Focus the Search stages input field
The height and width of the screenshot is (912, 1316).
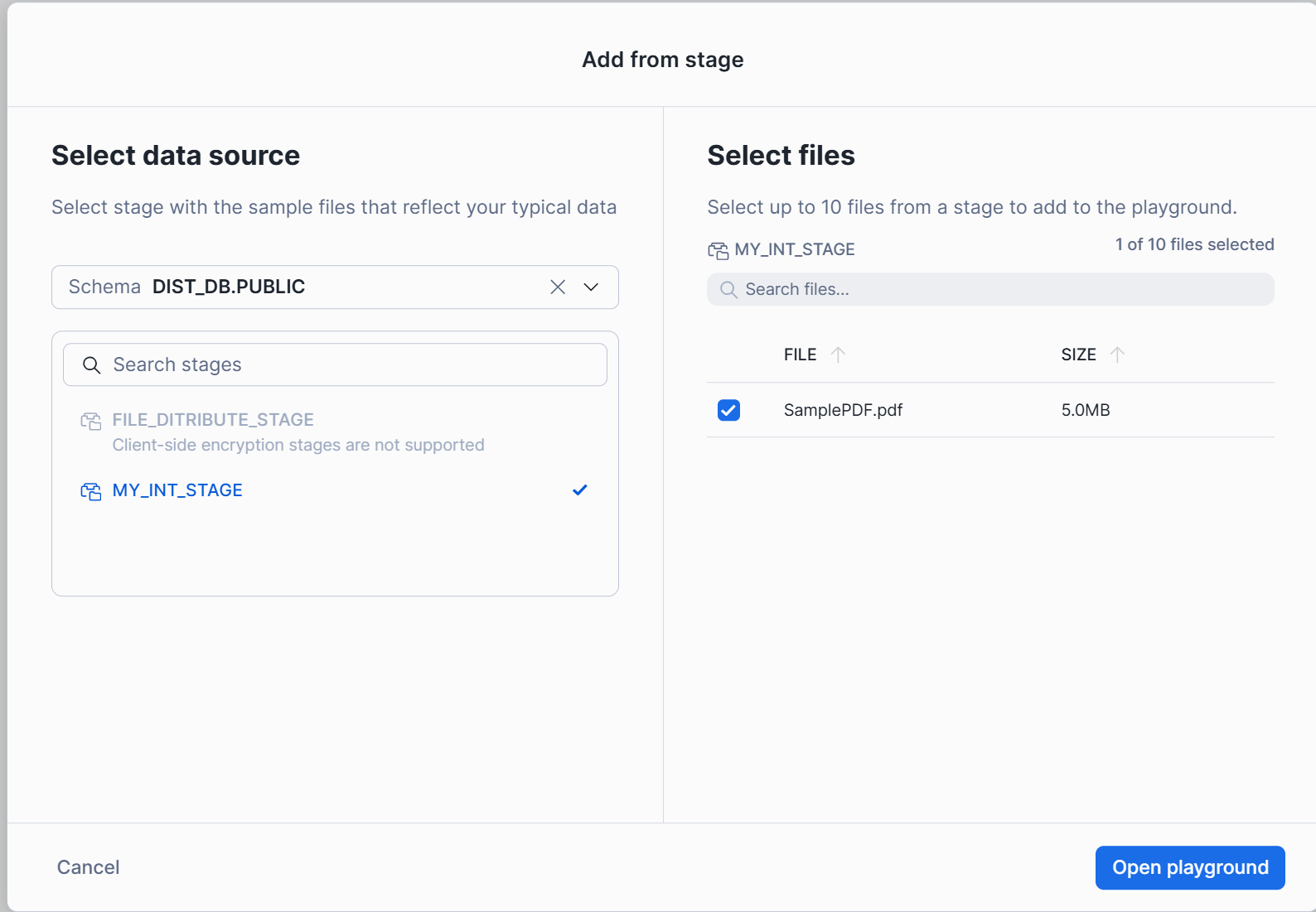point(348,365)
